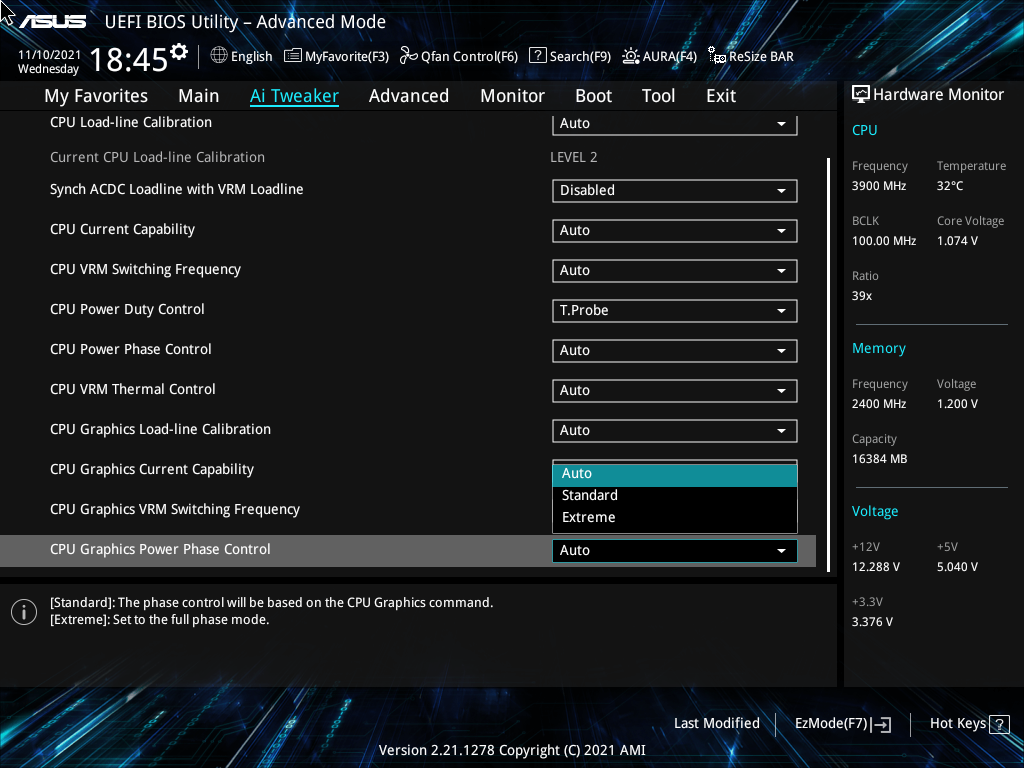Click Memory frequency 2400 MHz value
The width and height of the screenshot is (1024, 768).
[879, 404]
